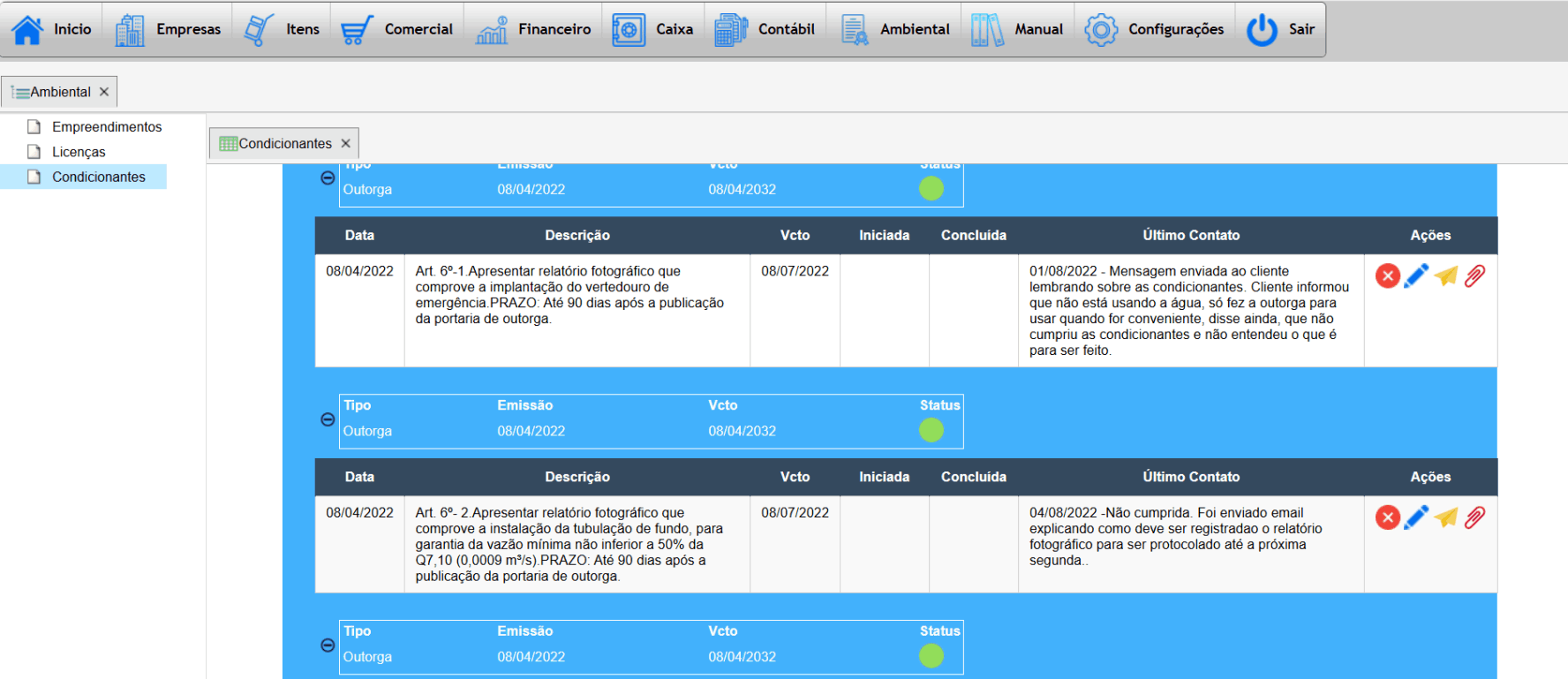Open the Contábil menu
The width and height of the screenshot is (1568, 679).
pos(765,29)
